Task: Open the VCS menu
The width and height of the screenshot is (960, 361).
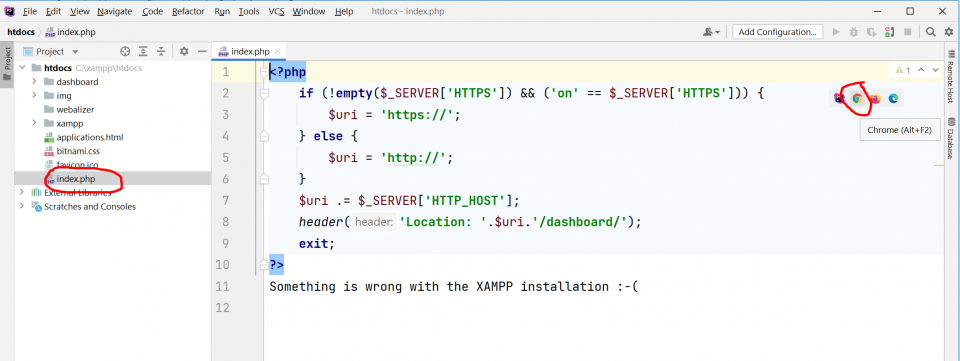Action: point(277,11)
